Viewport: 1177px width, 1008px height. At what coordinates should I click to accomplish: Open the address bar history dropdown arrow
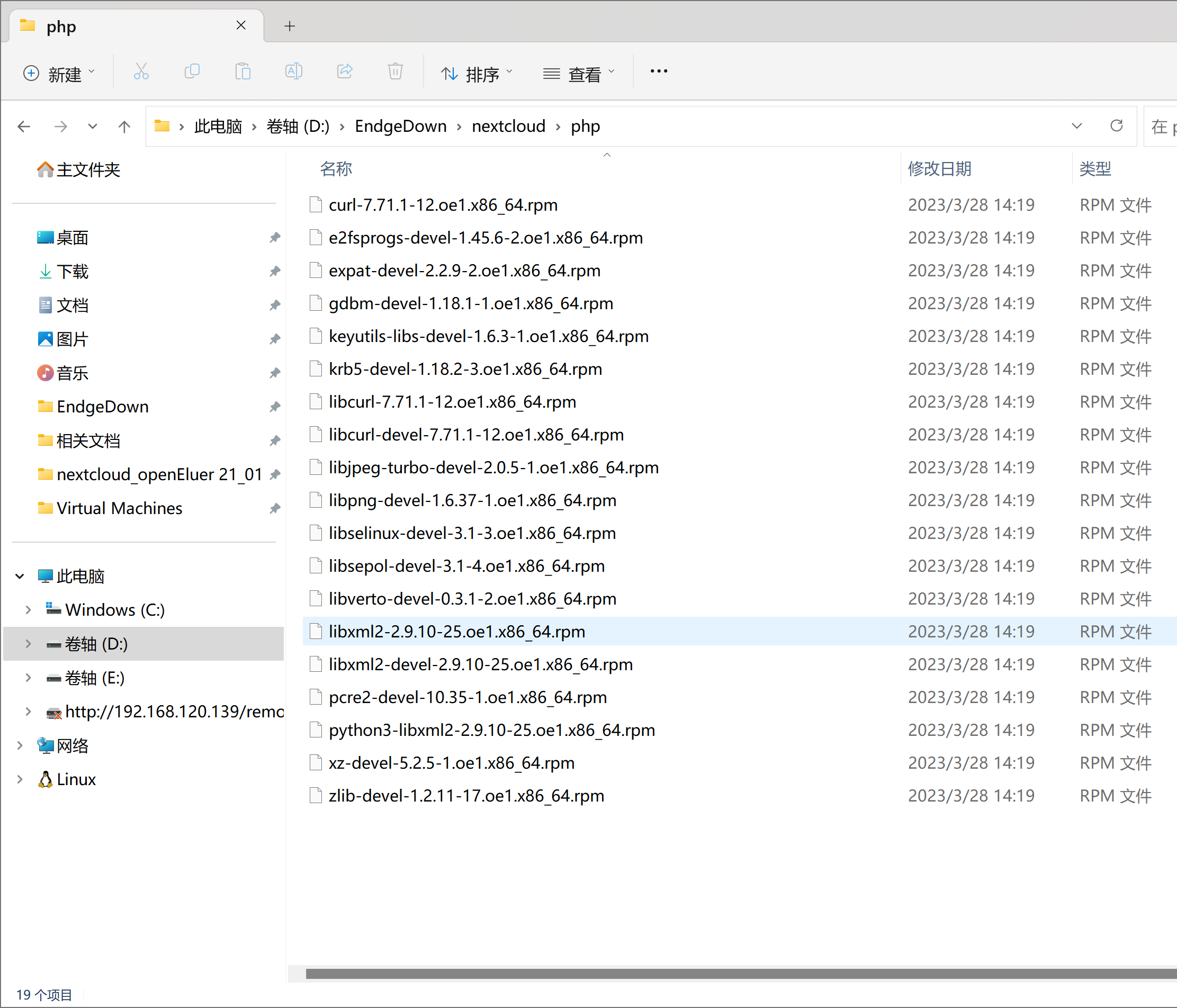[x=1076, y=125]
